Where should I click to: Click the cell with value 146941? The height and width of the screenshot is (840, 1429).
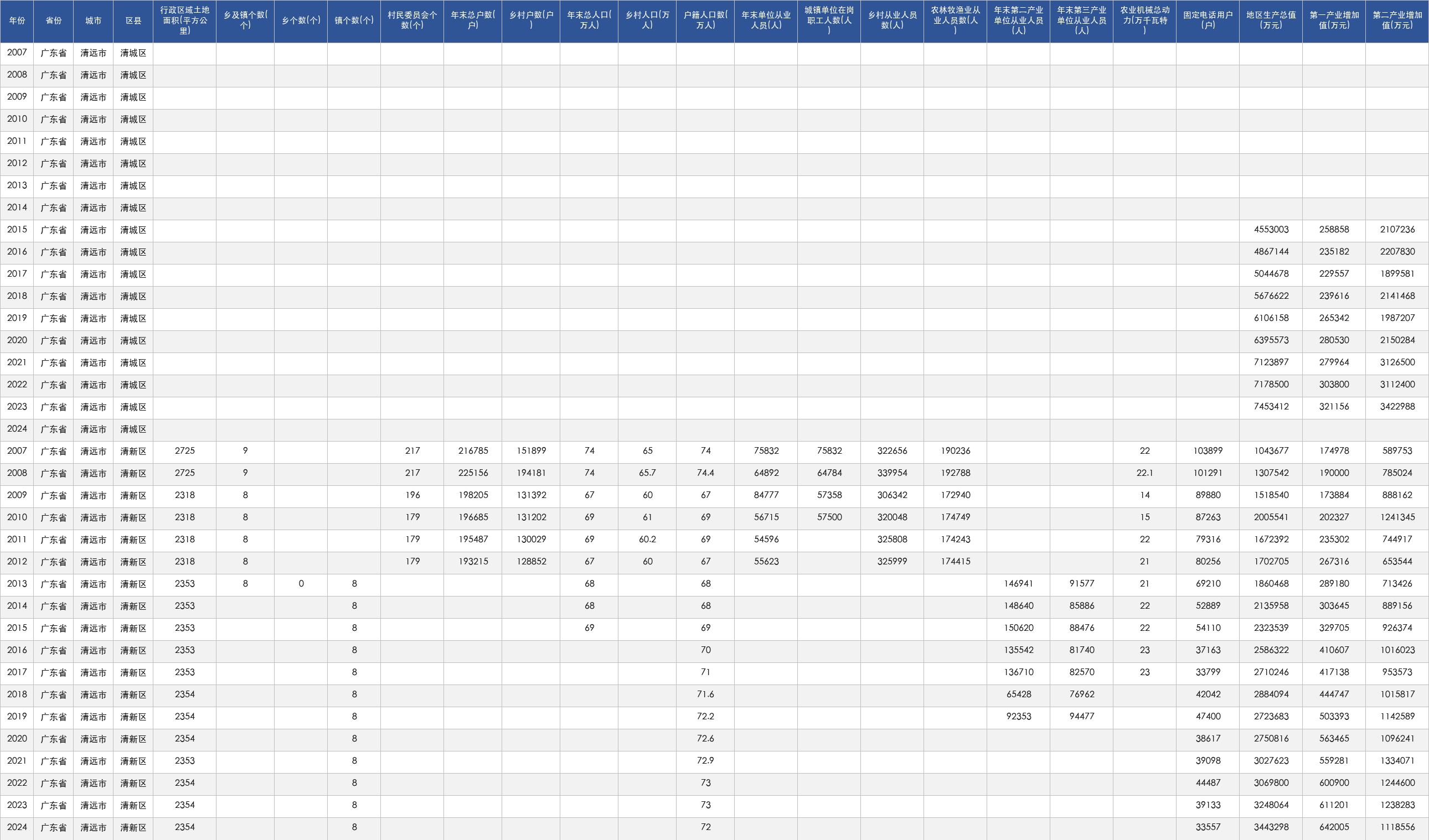(1018, 584)
